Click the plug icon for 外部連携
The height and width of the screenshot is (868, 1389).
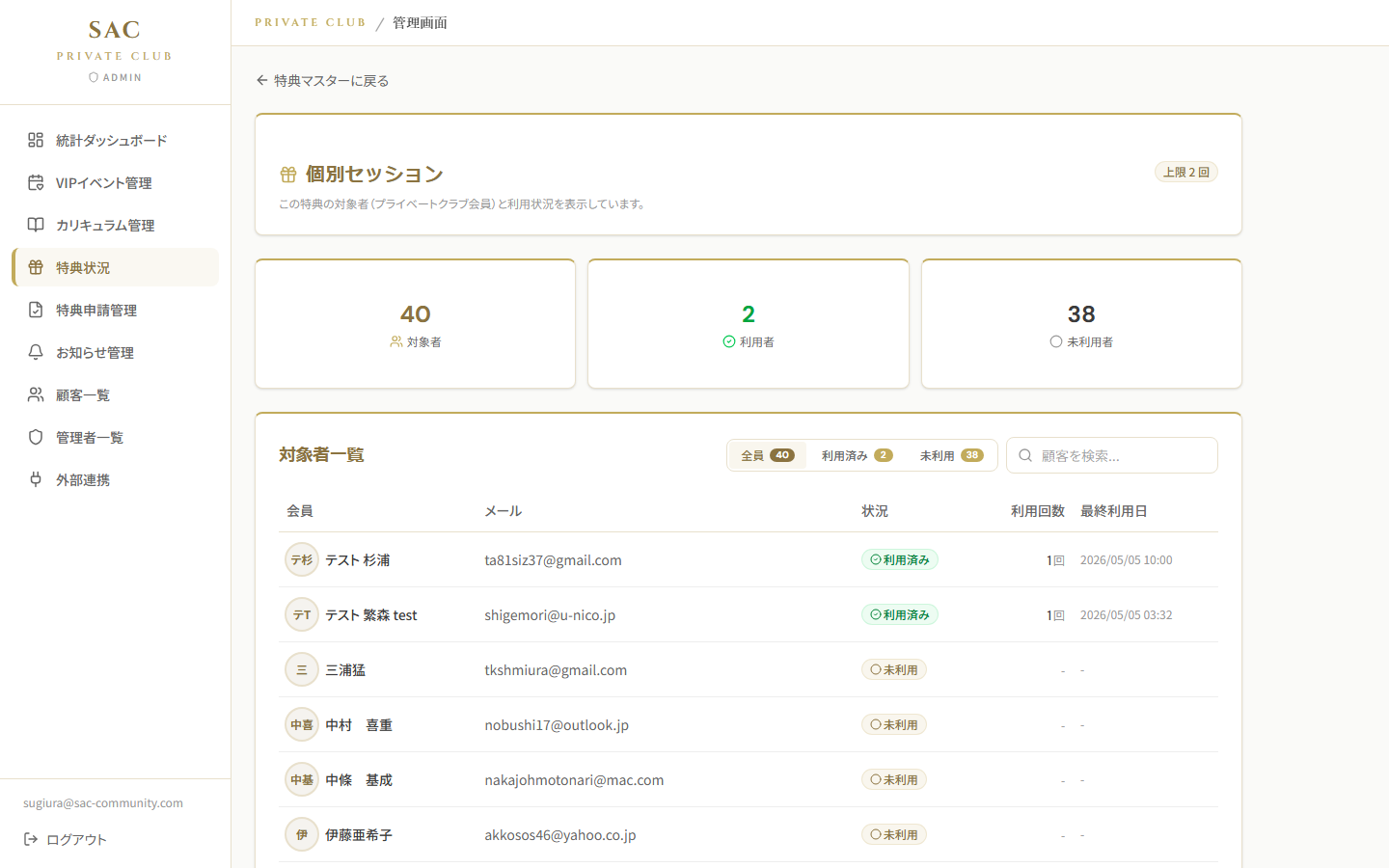pos(36,479)
